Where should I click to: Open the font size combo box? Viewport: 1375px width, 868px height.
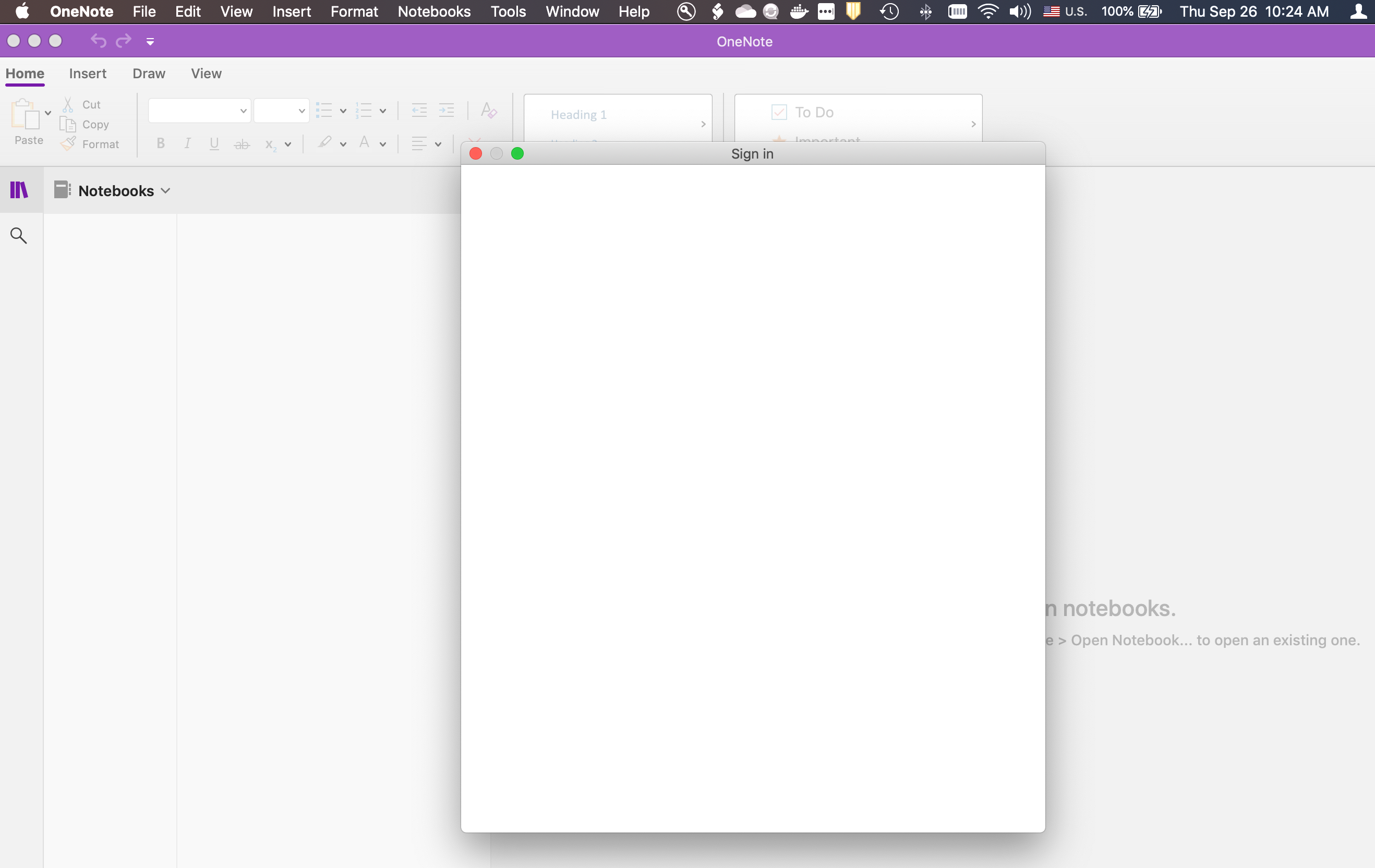click(x=282, y=111)
